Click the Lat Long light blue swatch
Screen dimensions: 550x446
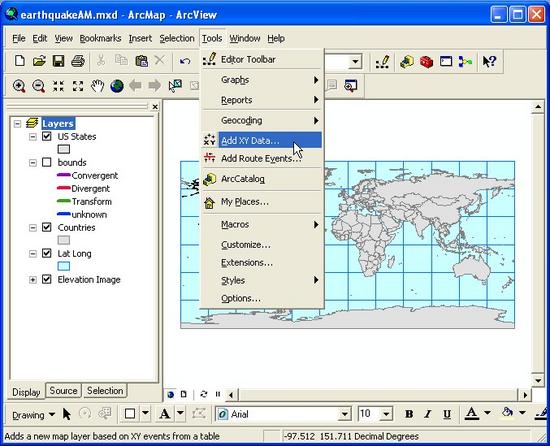[x=63, y=266]
